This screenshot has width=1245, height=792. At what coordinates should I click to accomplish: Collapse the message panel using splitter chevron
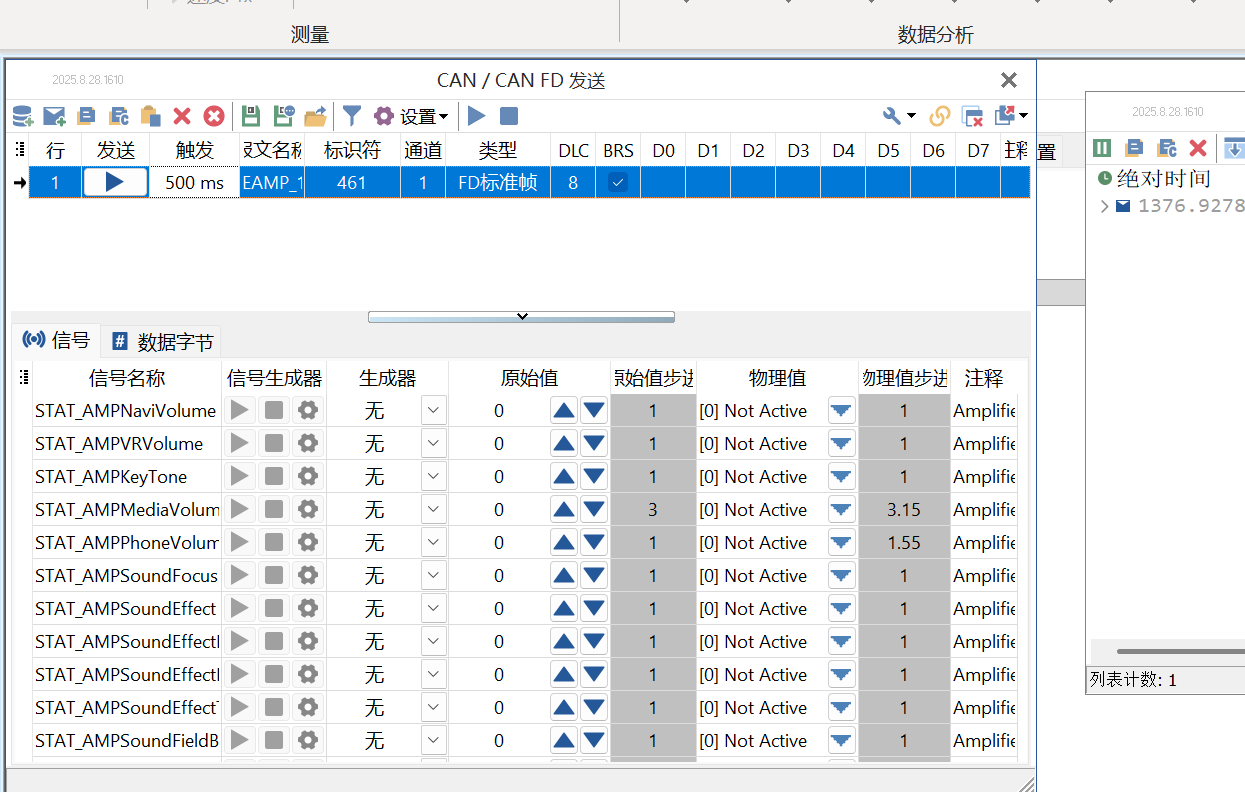521,316
